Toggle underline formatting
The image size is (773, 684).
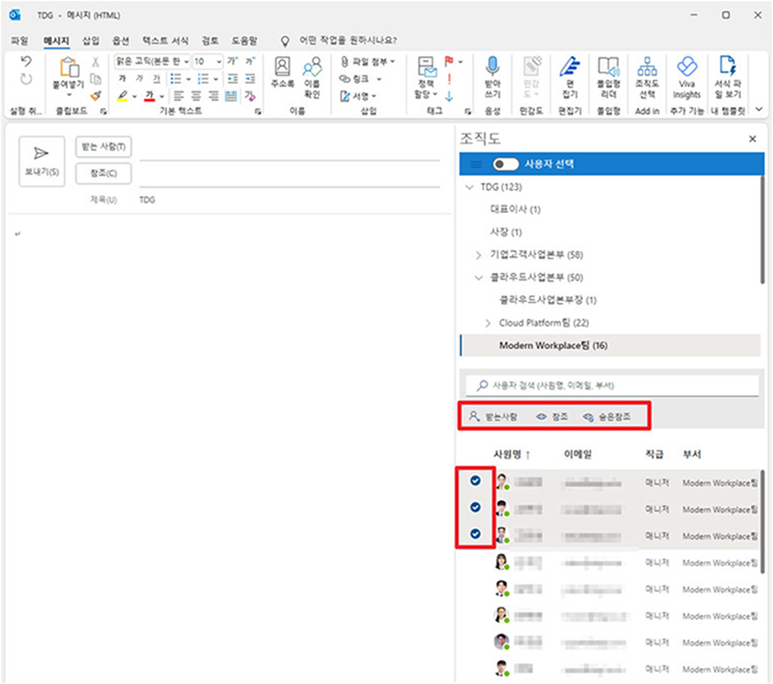pos(156,78)
